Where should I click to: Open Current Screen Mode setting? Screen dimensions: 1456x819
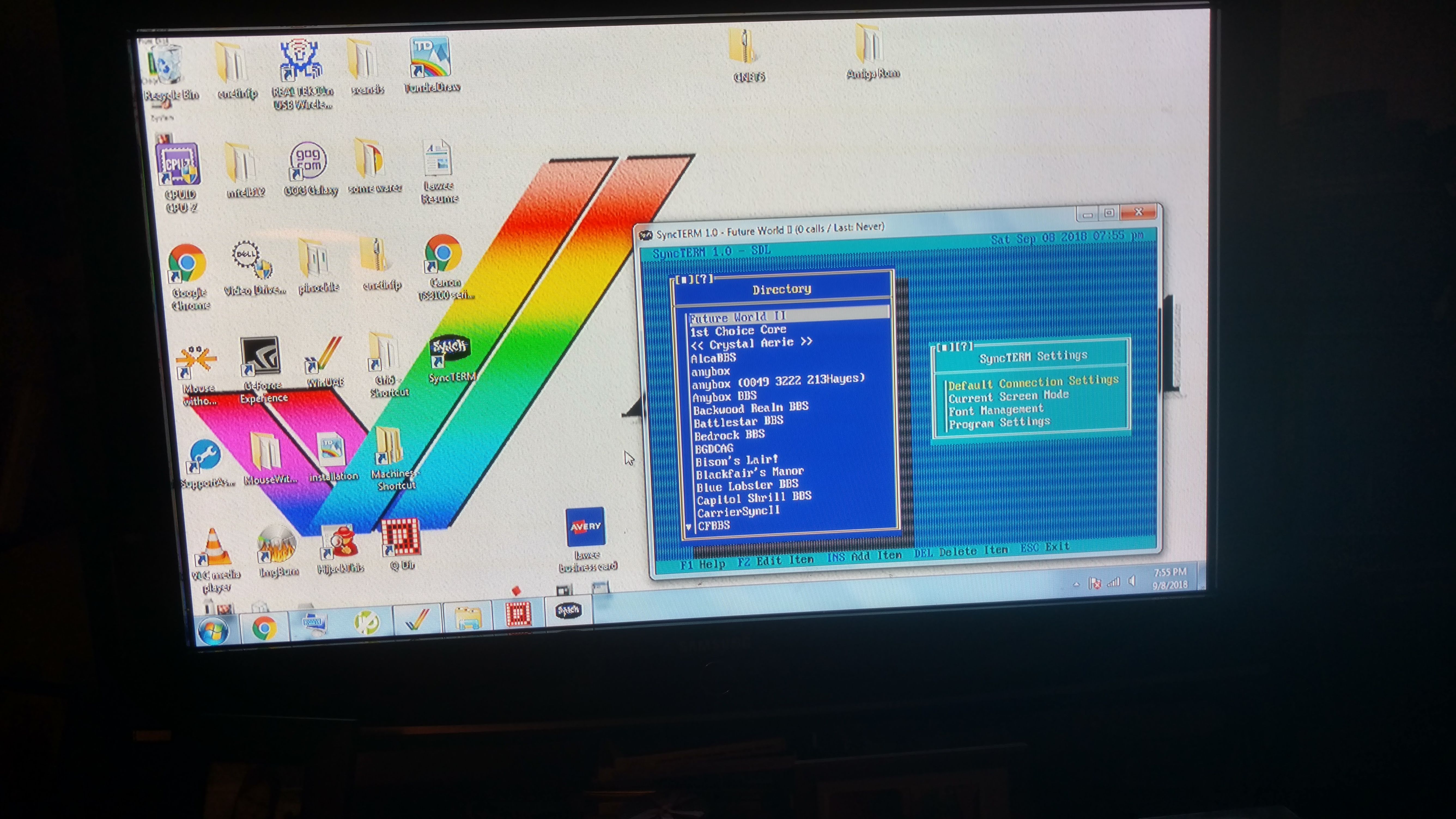1008,396
